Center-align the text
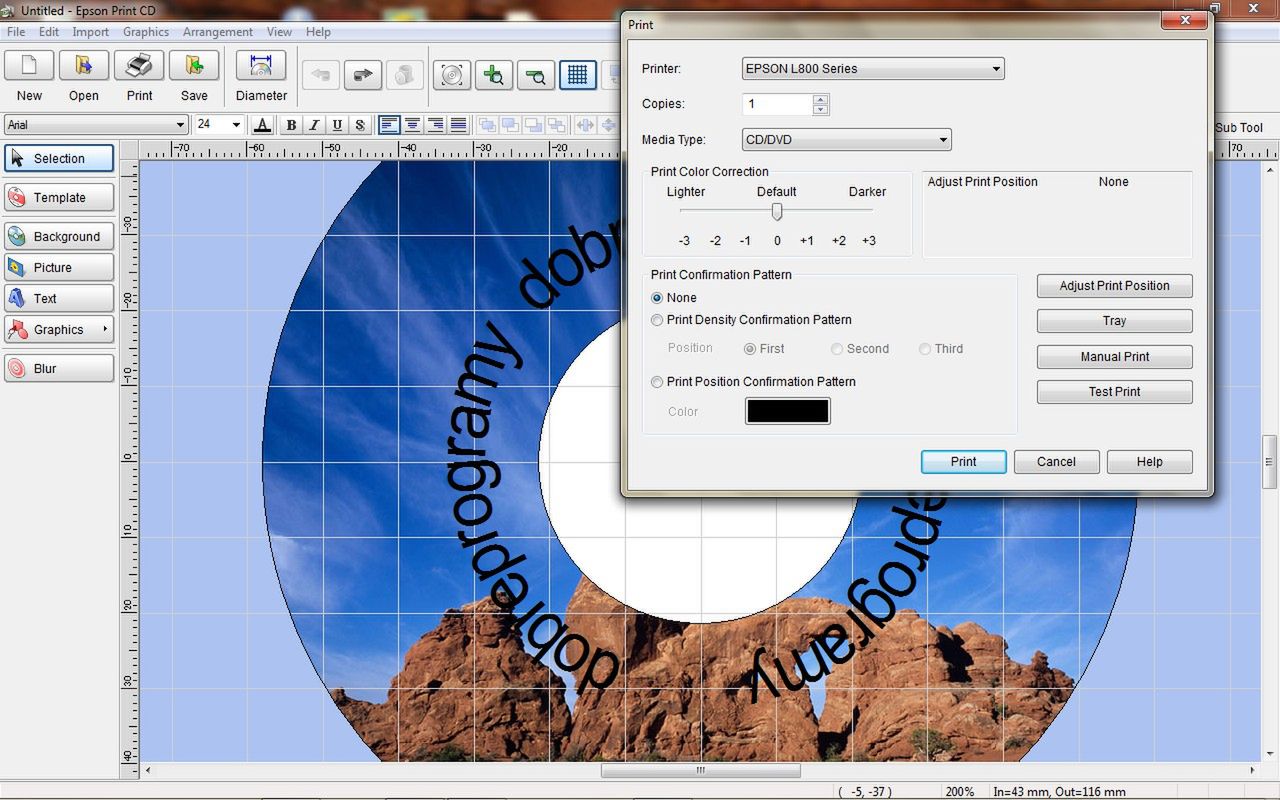Screen dimensions: 1280x800 click(412, 125)
